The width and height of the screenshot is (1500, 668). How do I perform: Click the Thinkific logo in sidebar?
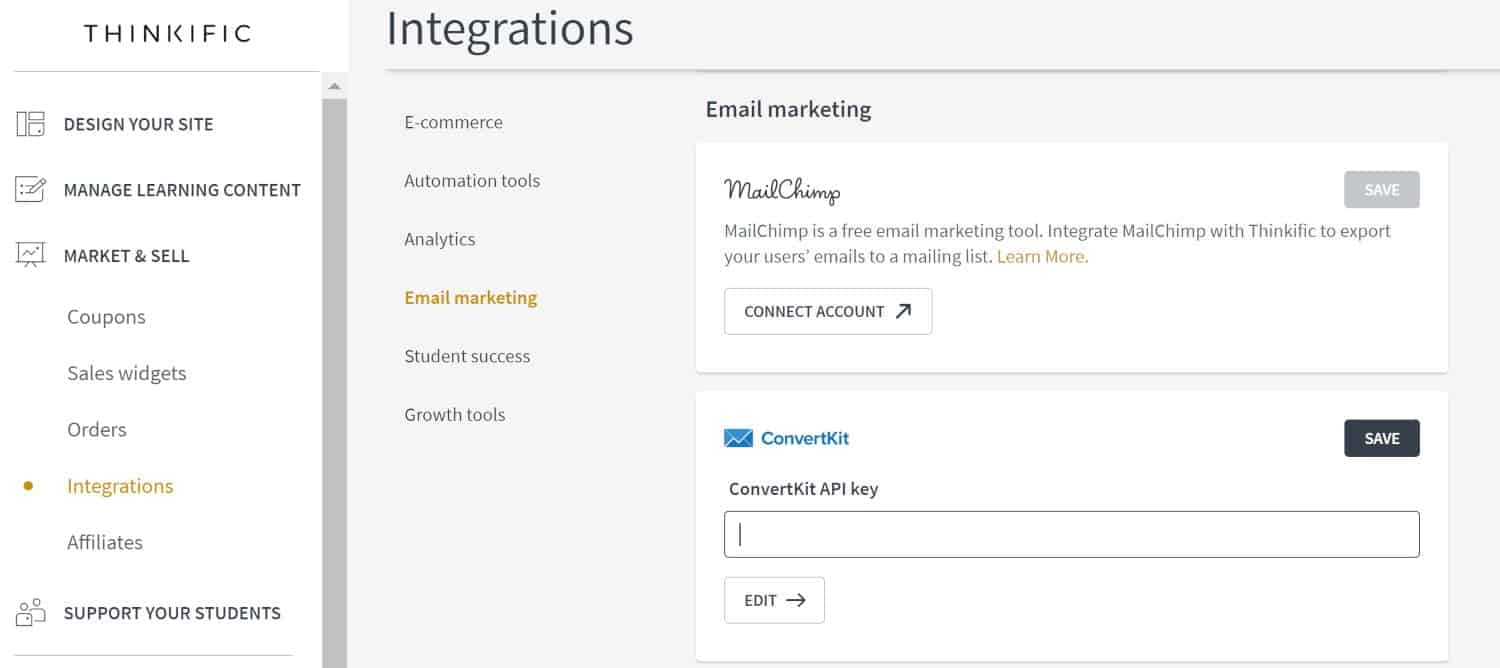[x=168, y=34]
